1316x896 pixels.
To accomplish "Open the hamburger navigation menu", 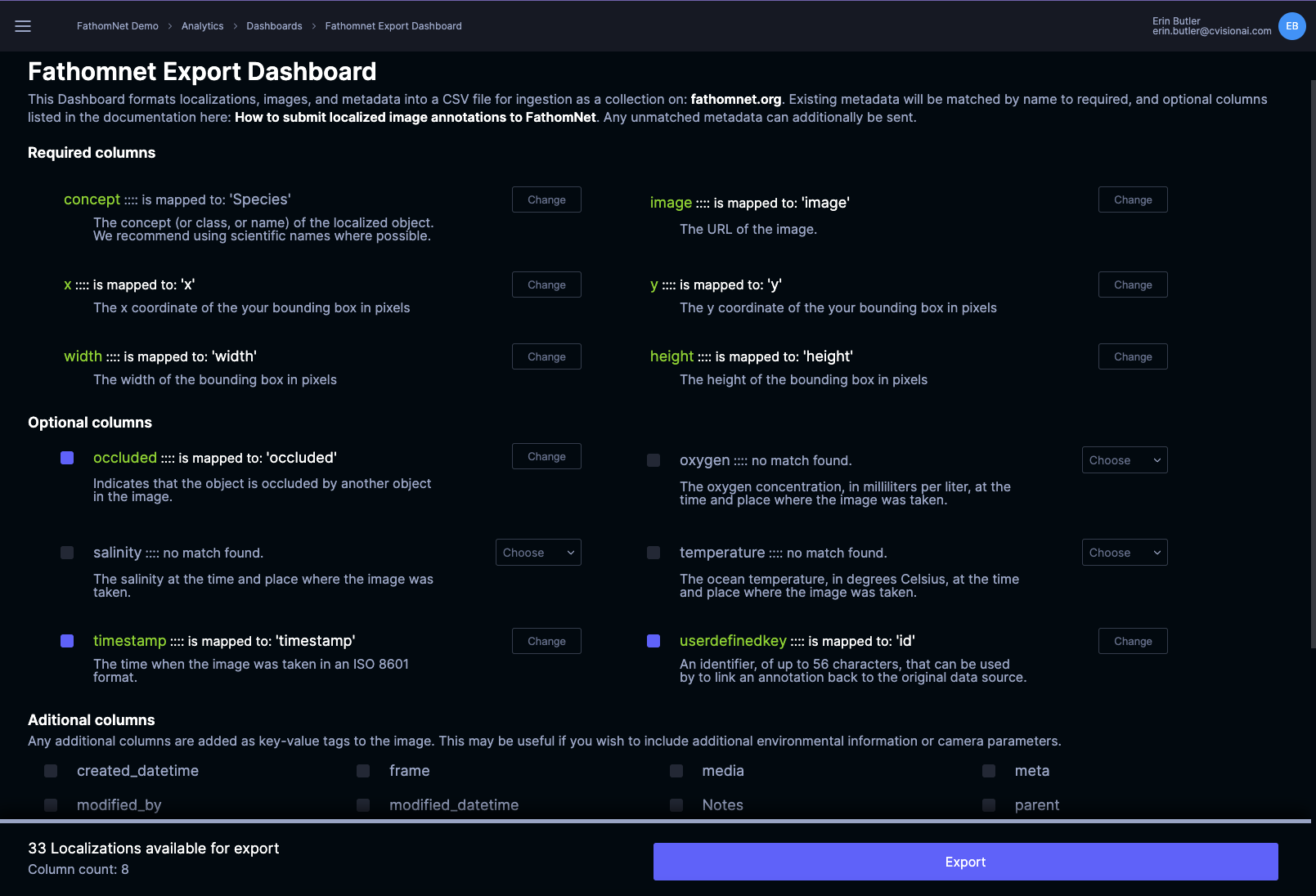I will click(x=23, y=26).
